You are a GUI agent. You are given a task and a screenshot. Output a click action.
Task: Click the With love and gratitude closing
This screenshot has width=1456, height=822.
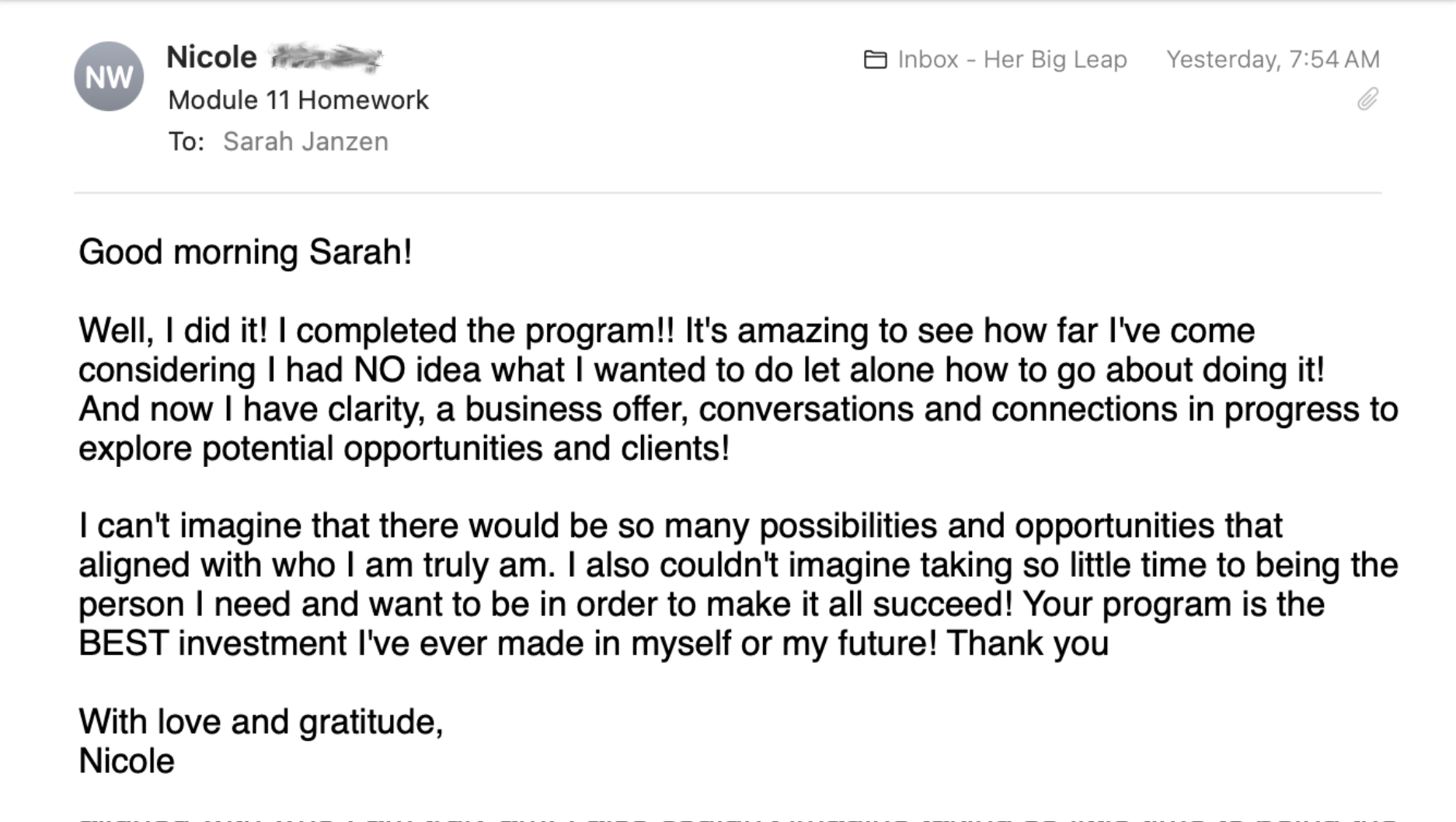click(261, 722)
